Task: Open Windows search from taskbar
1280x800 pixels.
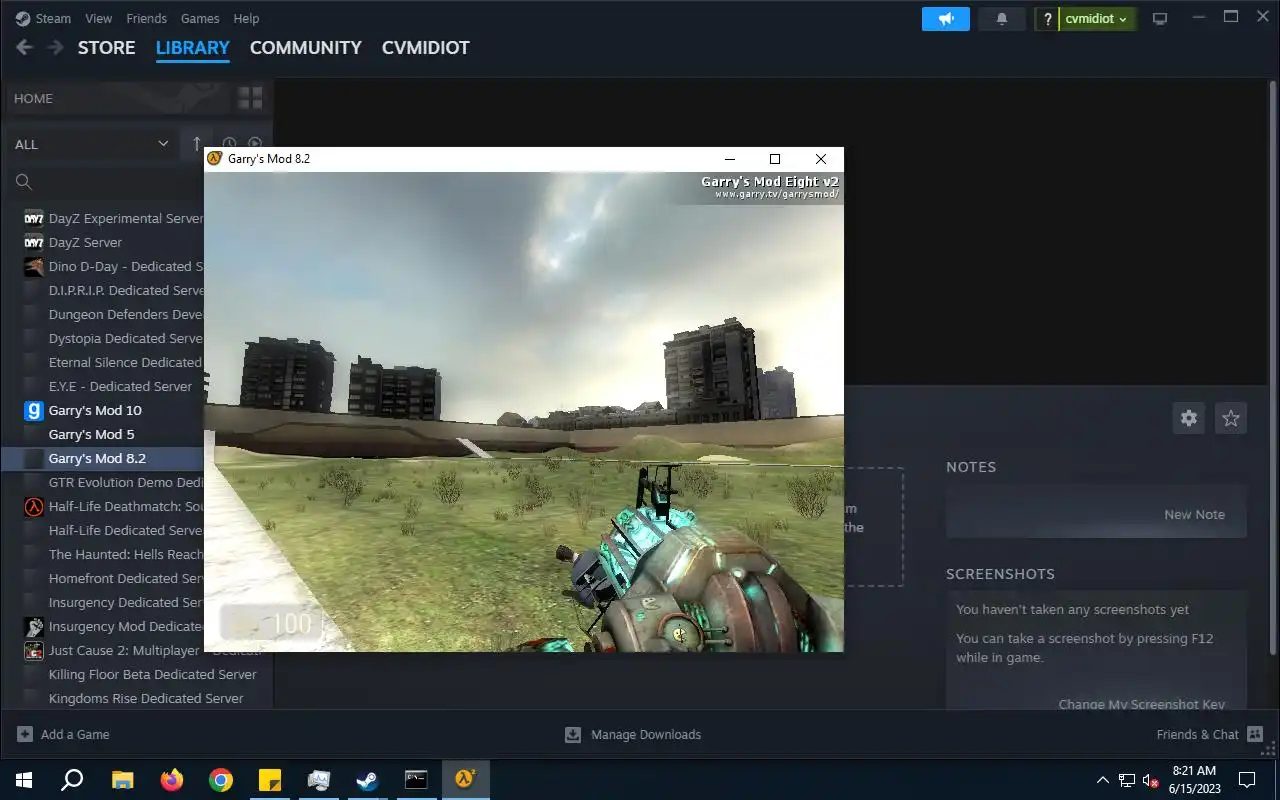Action: click(72, 780)
